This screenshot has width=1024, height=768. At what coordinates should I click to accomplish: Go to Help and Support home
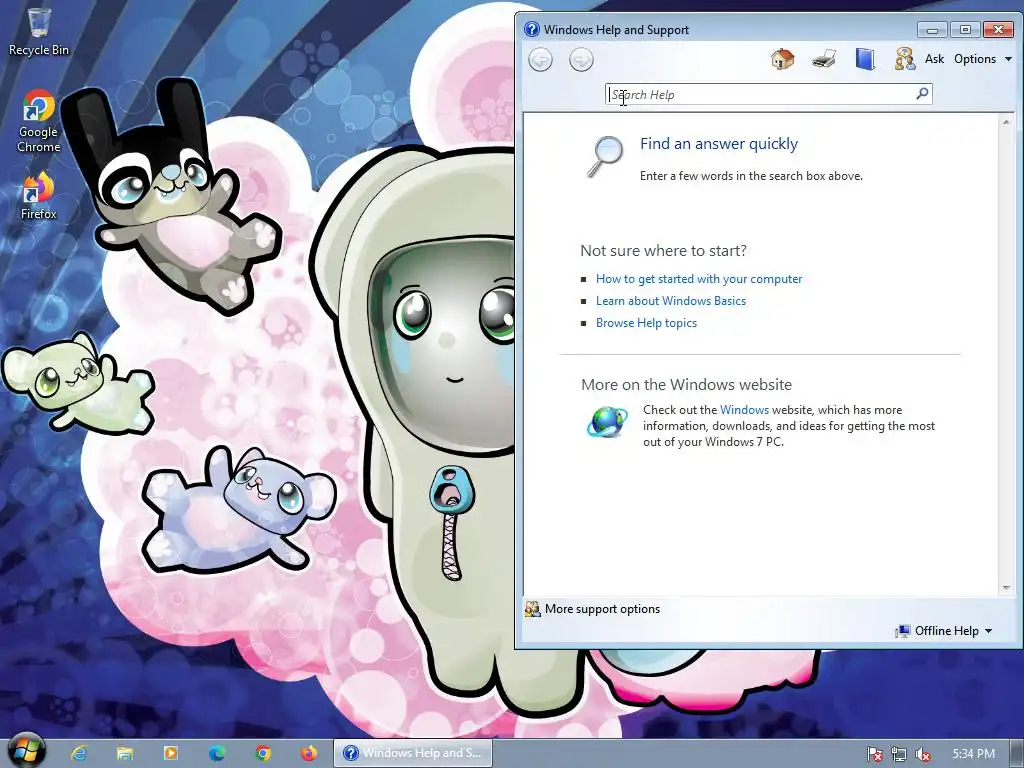pyautogui.click(x=782, y=59)
